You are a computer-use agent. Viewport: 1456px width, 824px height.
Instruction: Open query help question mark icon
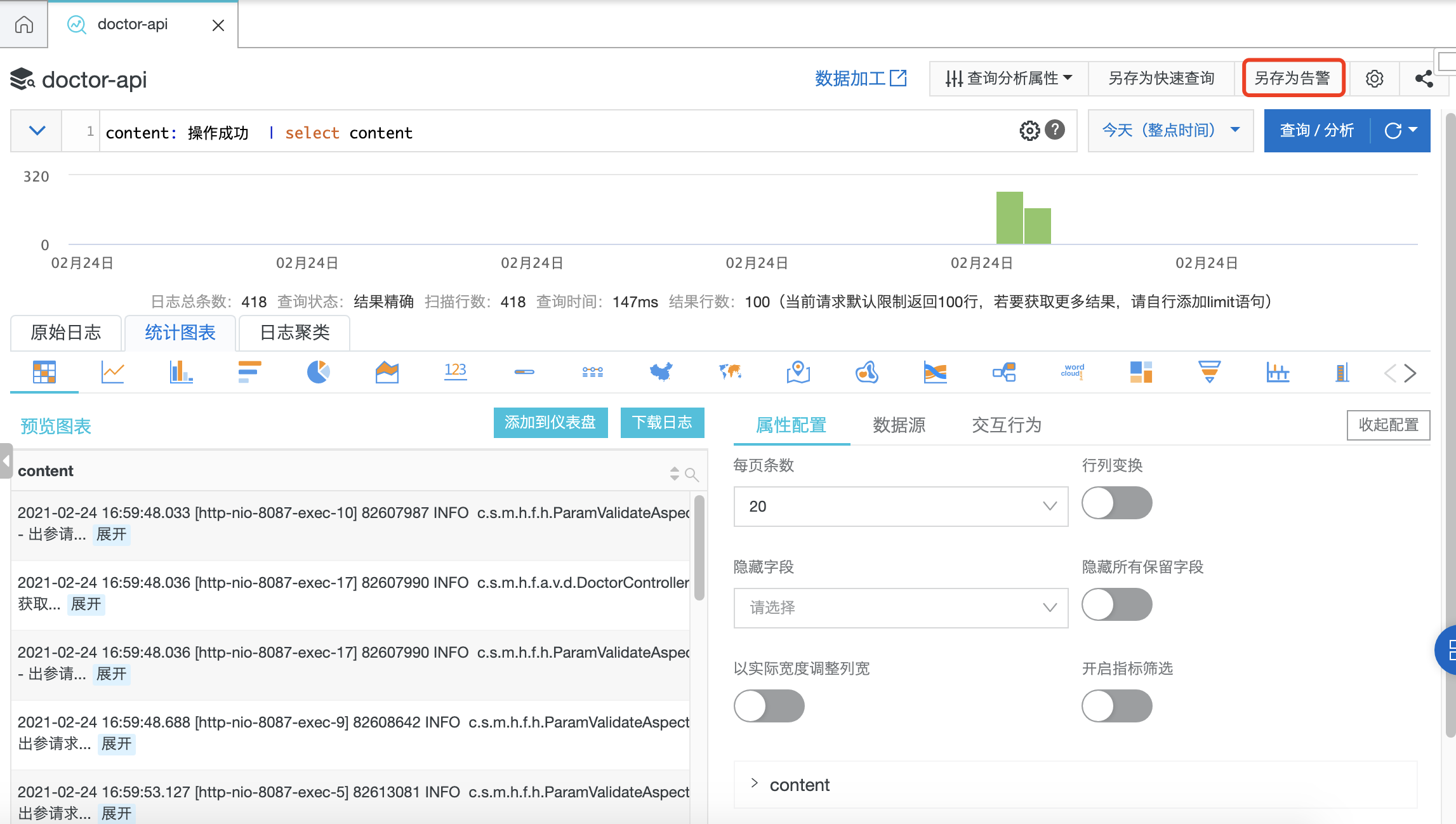[1055, 130]
